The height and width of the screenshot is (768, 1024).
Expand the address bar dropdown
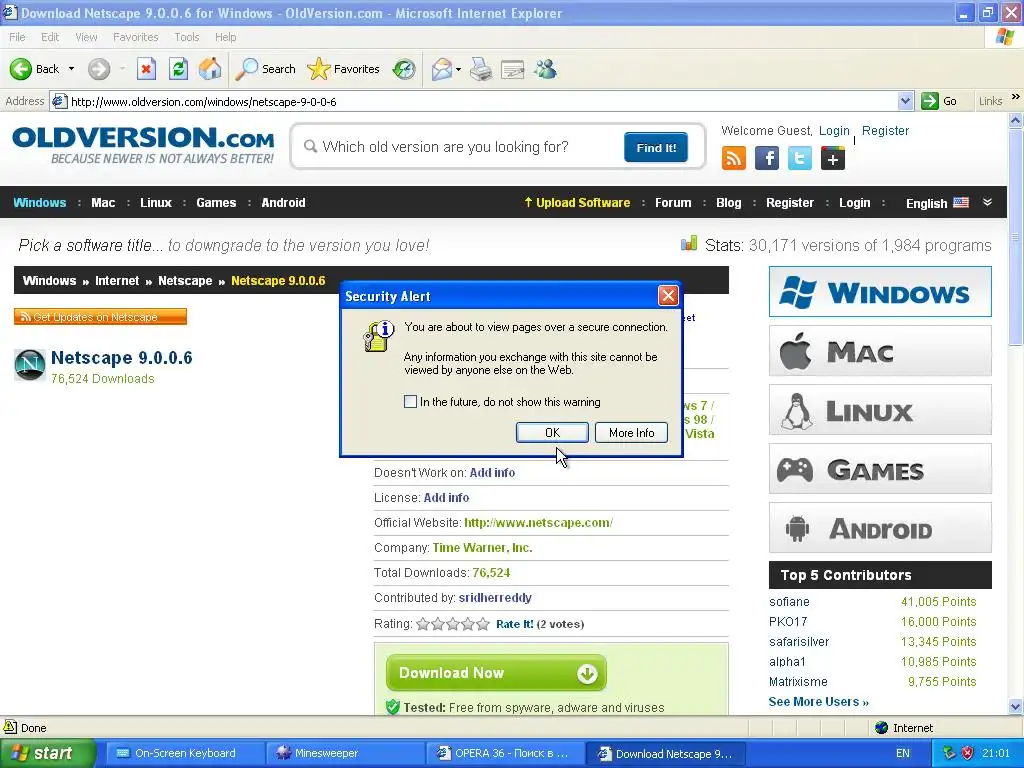coord(905,101)
